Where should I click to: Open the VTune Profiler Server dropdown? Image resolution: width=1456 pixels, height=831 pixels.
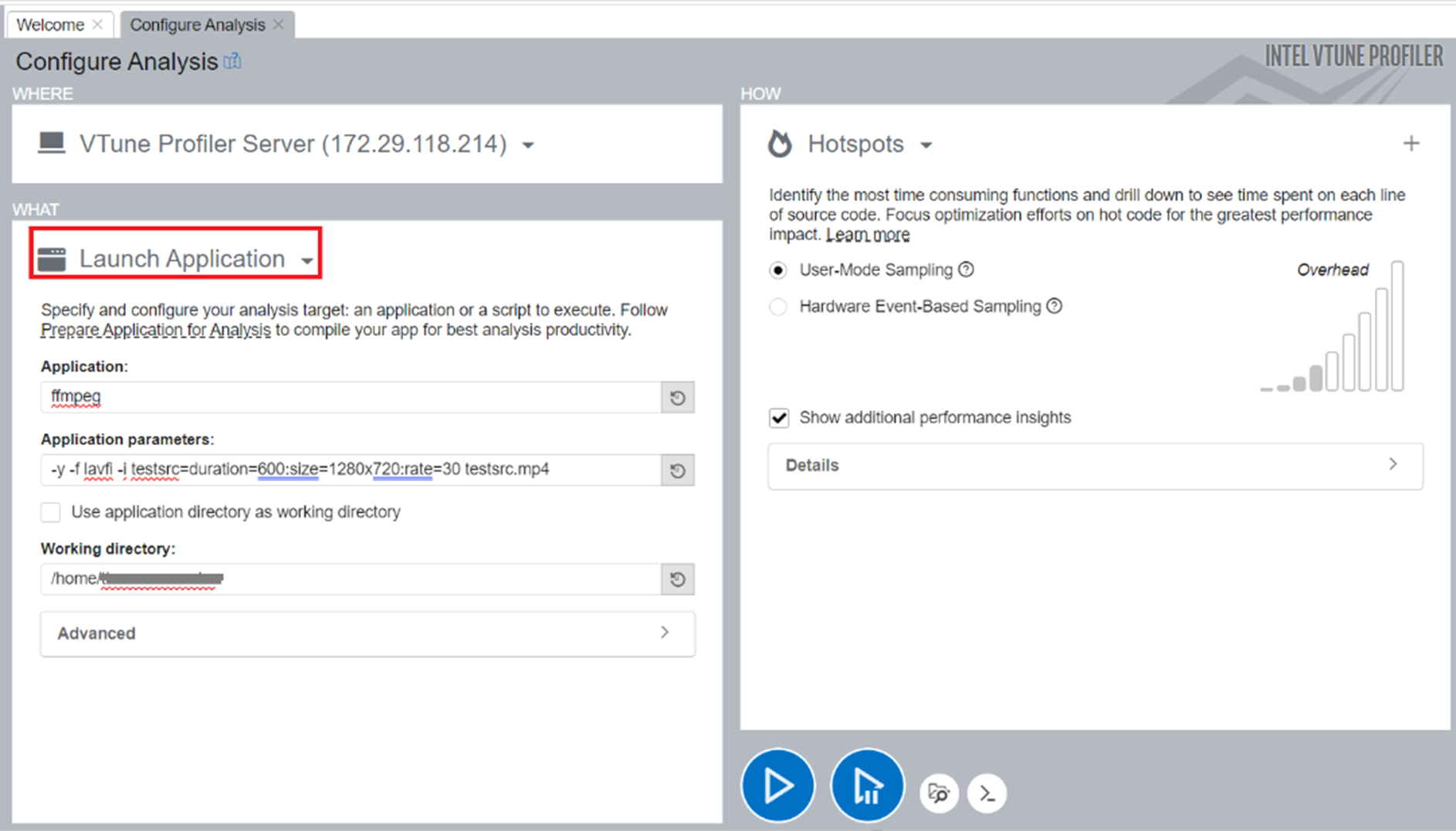point(528,144)
